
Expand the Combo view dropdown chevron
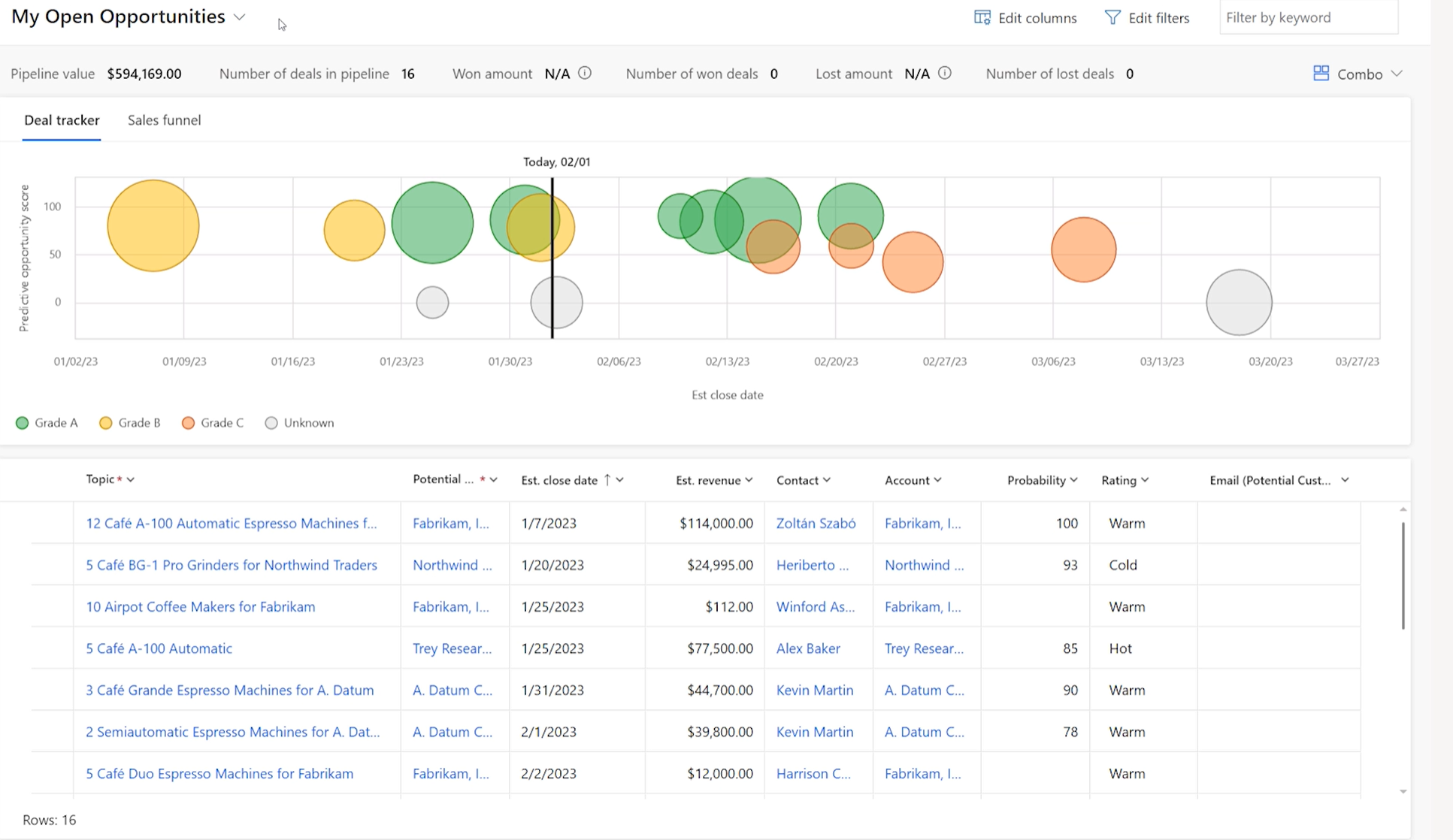click(x=1397, y=74)
